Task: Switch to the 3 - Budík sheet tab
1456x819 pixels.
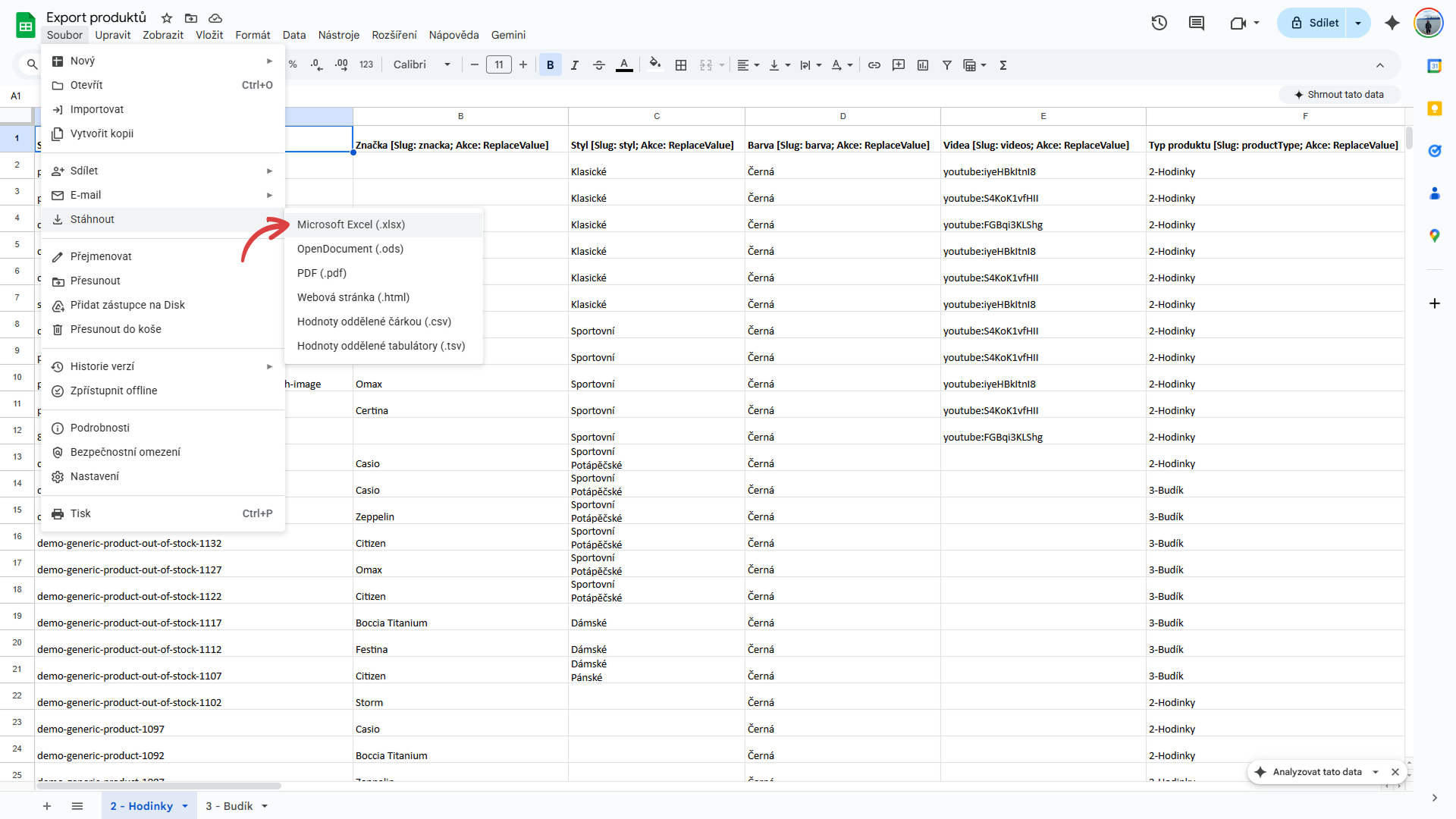Action: (x=229, y=806)
